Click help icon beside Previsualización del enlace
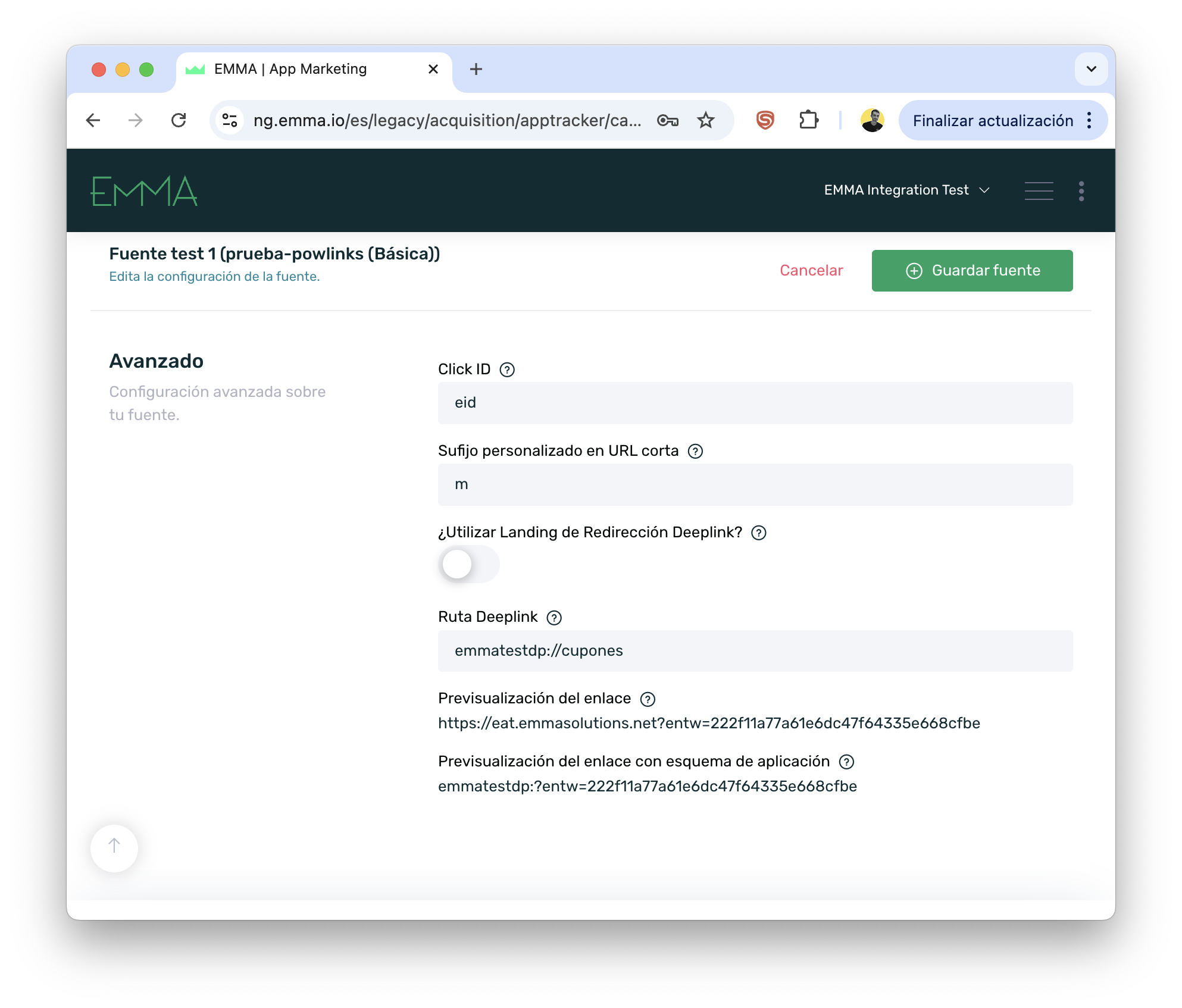The image size is (1182, 1008). pyautogui.click(x=648, y=699)
